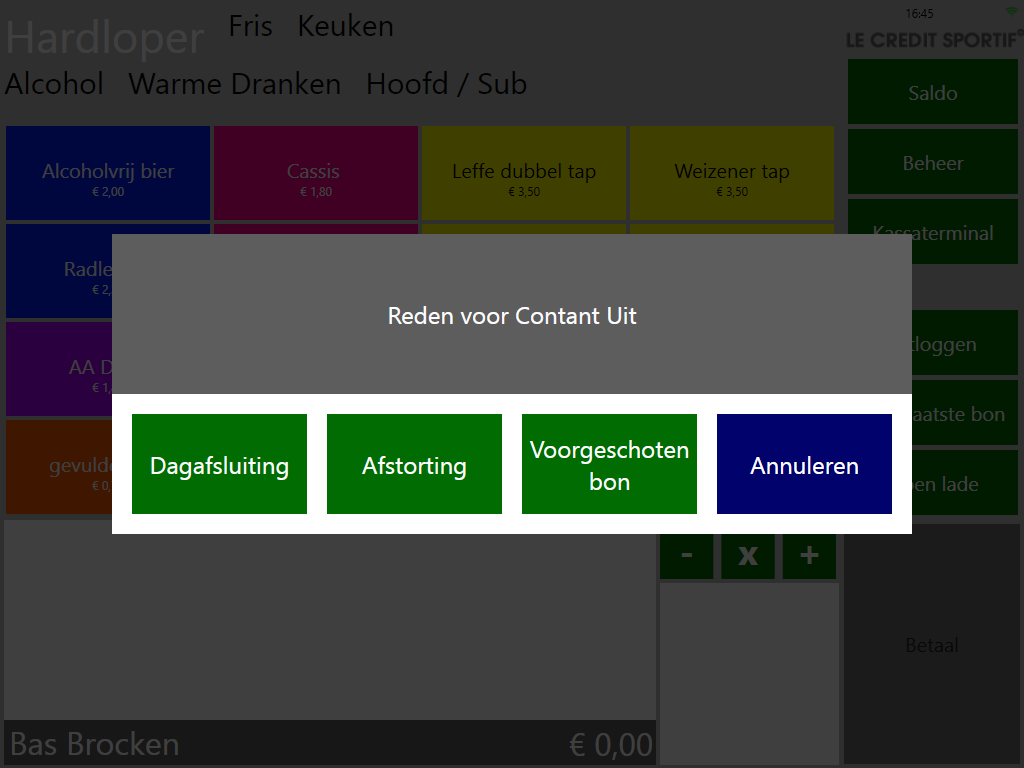The height and width of the screenshot is (768, 1024).
Task: Open the Fris category tab
Action: 251,27
